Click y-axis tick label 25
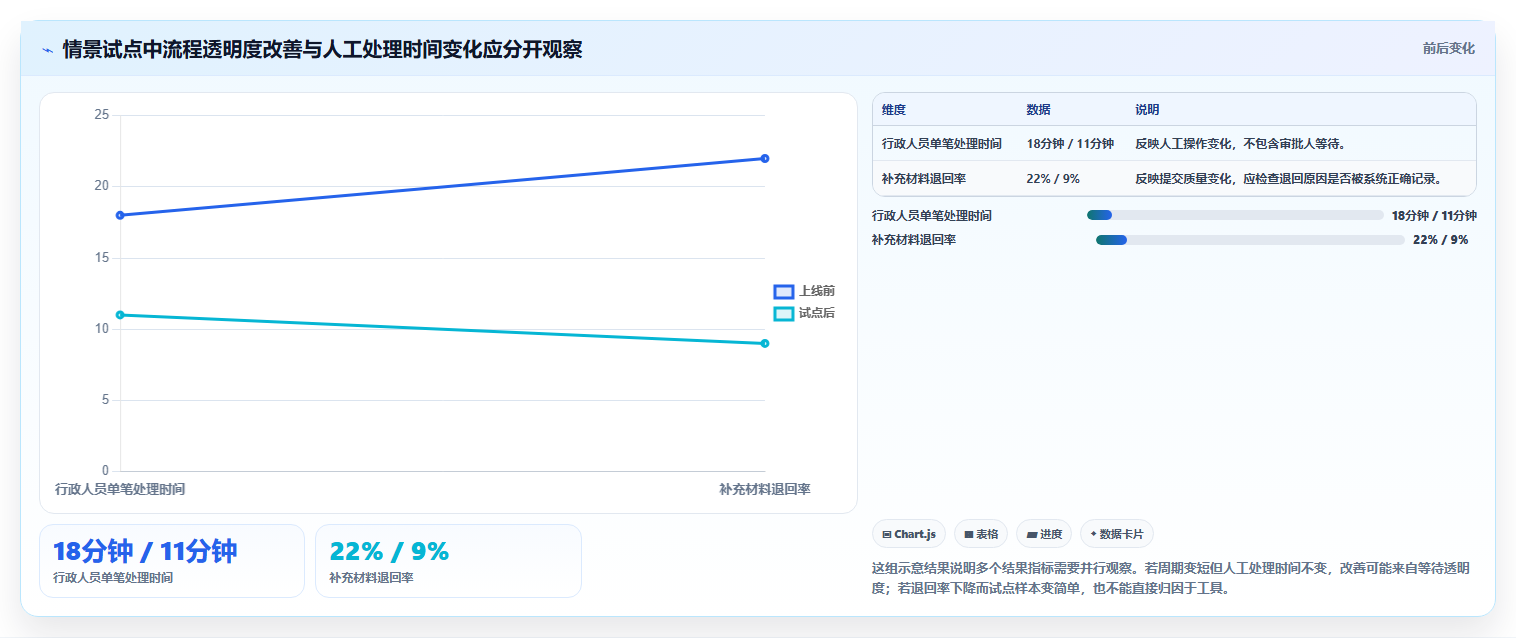 pyautogui.click(x=101, y=115)
